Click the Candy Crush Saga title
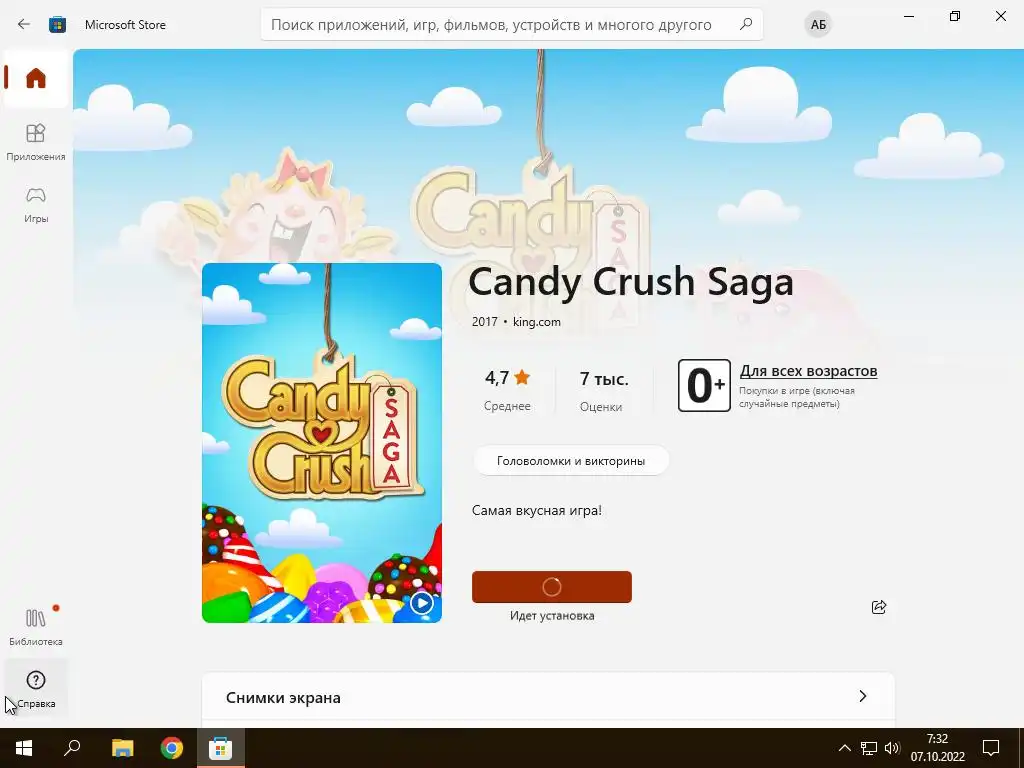 631,282
